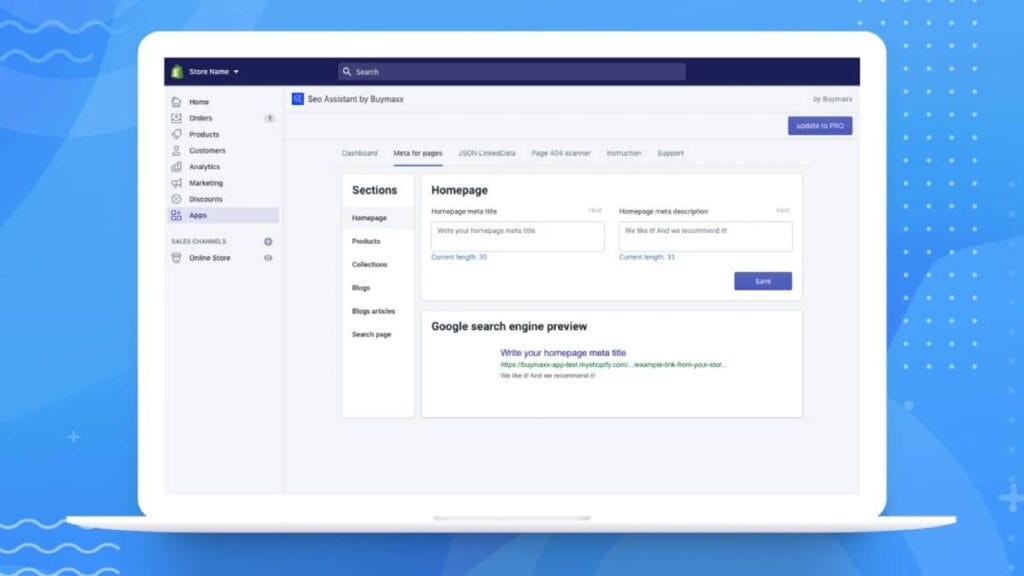
Task: Open Orders from the sidebar icon
Action: click(x=176, y=118)
